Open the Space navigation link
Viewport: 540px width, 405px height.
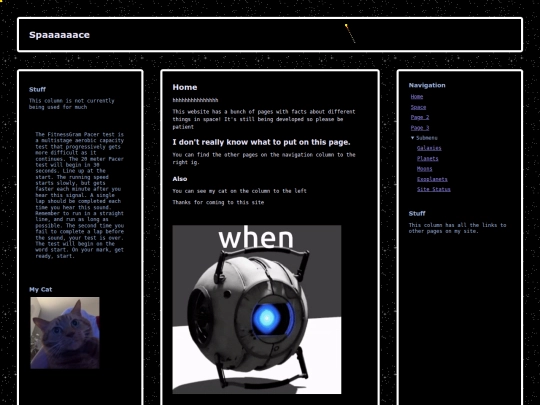pos(418,107)
